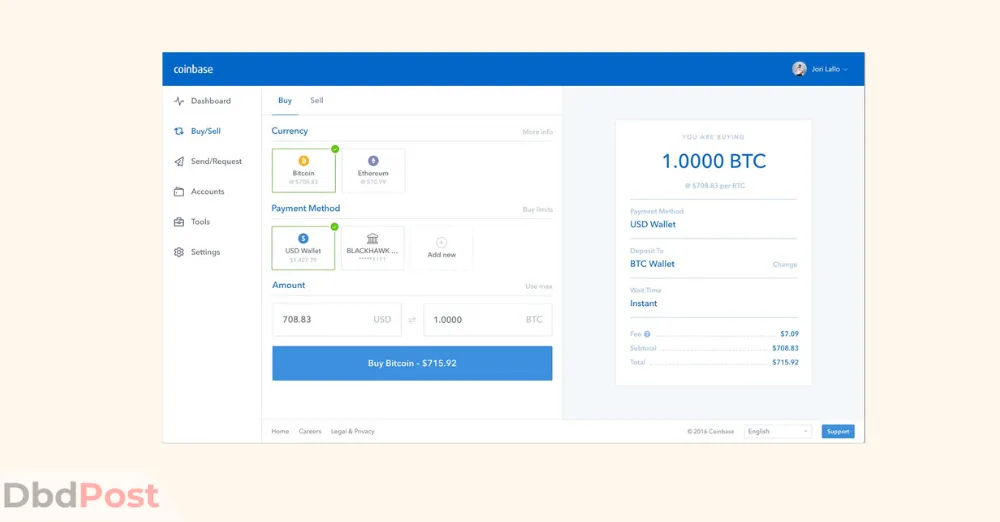Image resolution: width=1000 pixels, height=522 pixels.
Task: Select the Bitcoin currency card
Action: (304, 170)
